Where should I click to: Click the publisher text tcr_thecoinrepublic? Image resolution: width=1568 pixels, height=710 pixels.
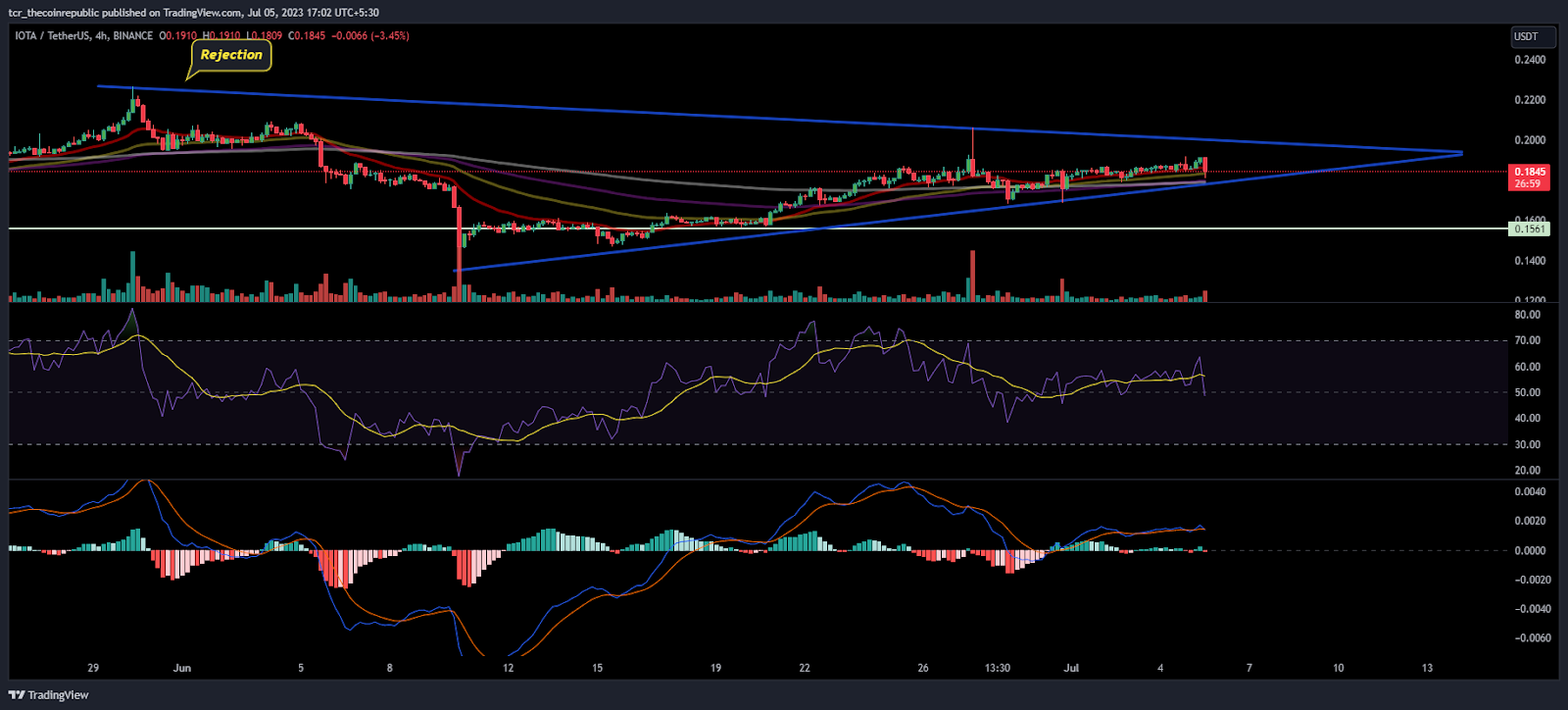54,13
